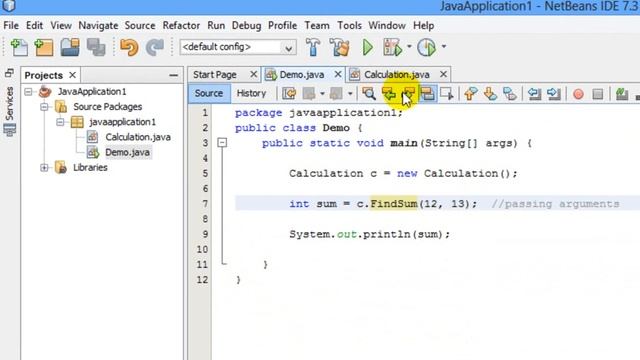Switch to the Calculation.java editor tab
This screenshot has width=640, height=360.
click(x=396, y=75)
